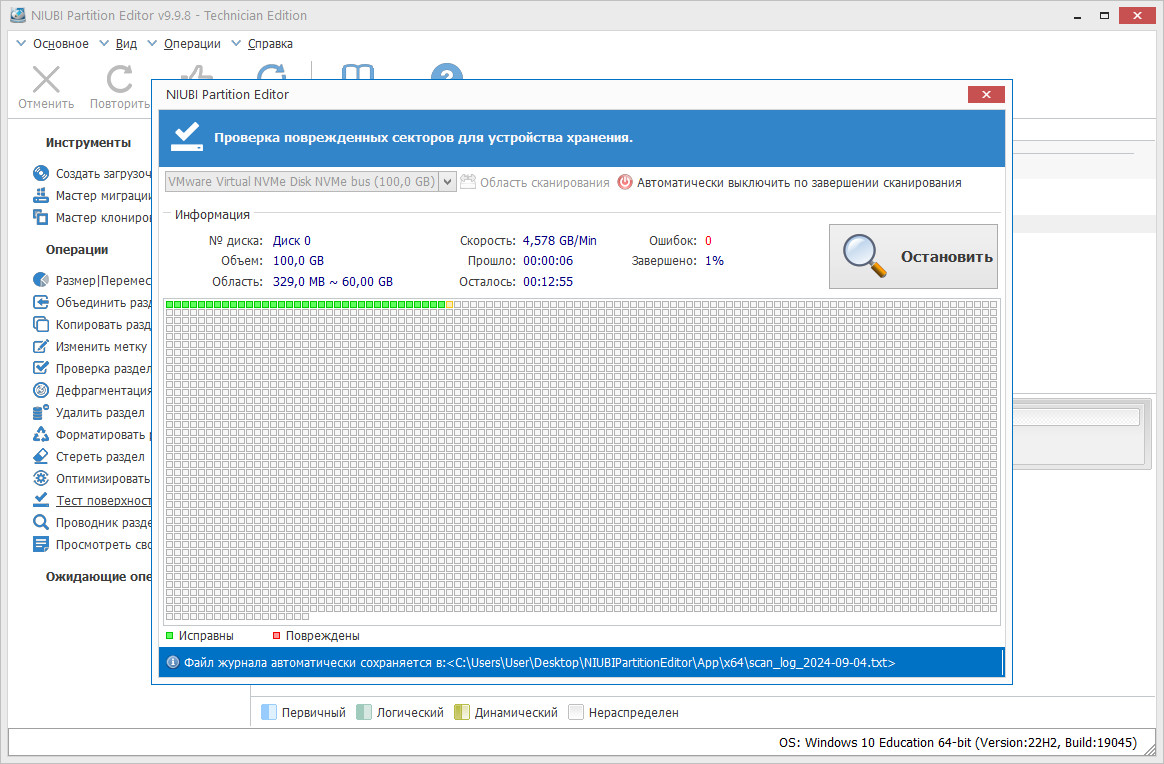This screenshot has height=764, width=1164.
Task: Click the red power auto-shutdown icon
Action: point(625,182)
